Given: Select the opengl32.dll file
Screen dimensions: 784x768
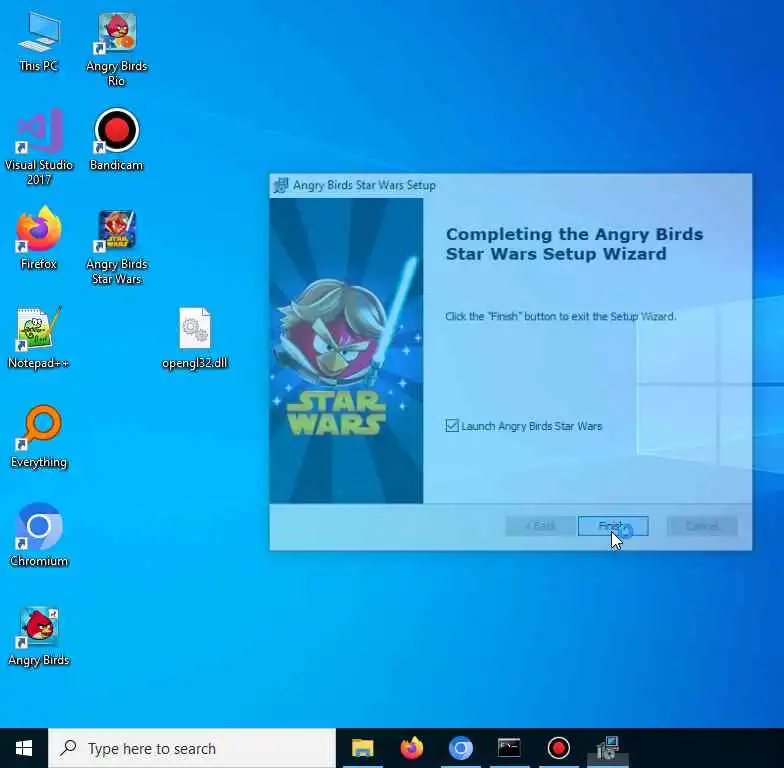Looking at the screenshot, I should point(195,338).
